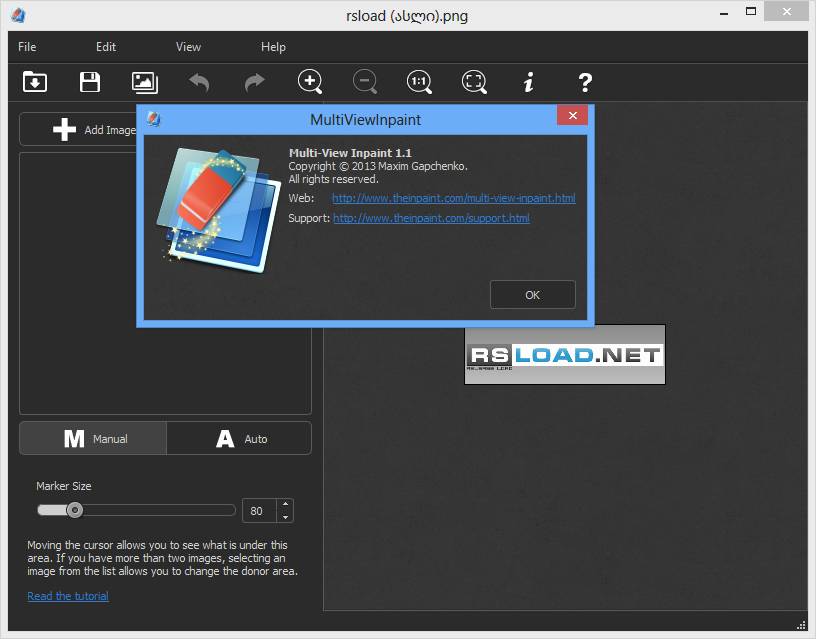Zoom in with the plus magnifier
The height and width of the screenshot is (639, 816).
pyautogui.click(x=310, y=82)
